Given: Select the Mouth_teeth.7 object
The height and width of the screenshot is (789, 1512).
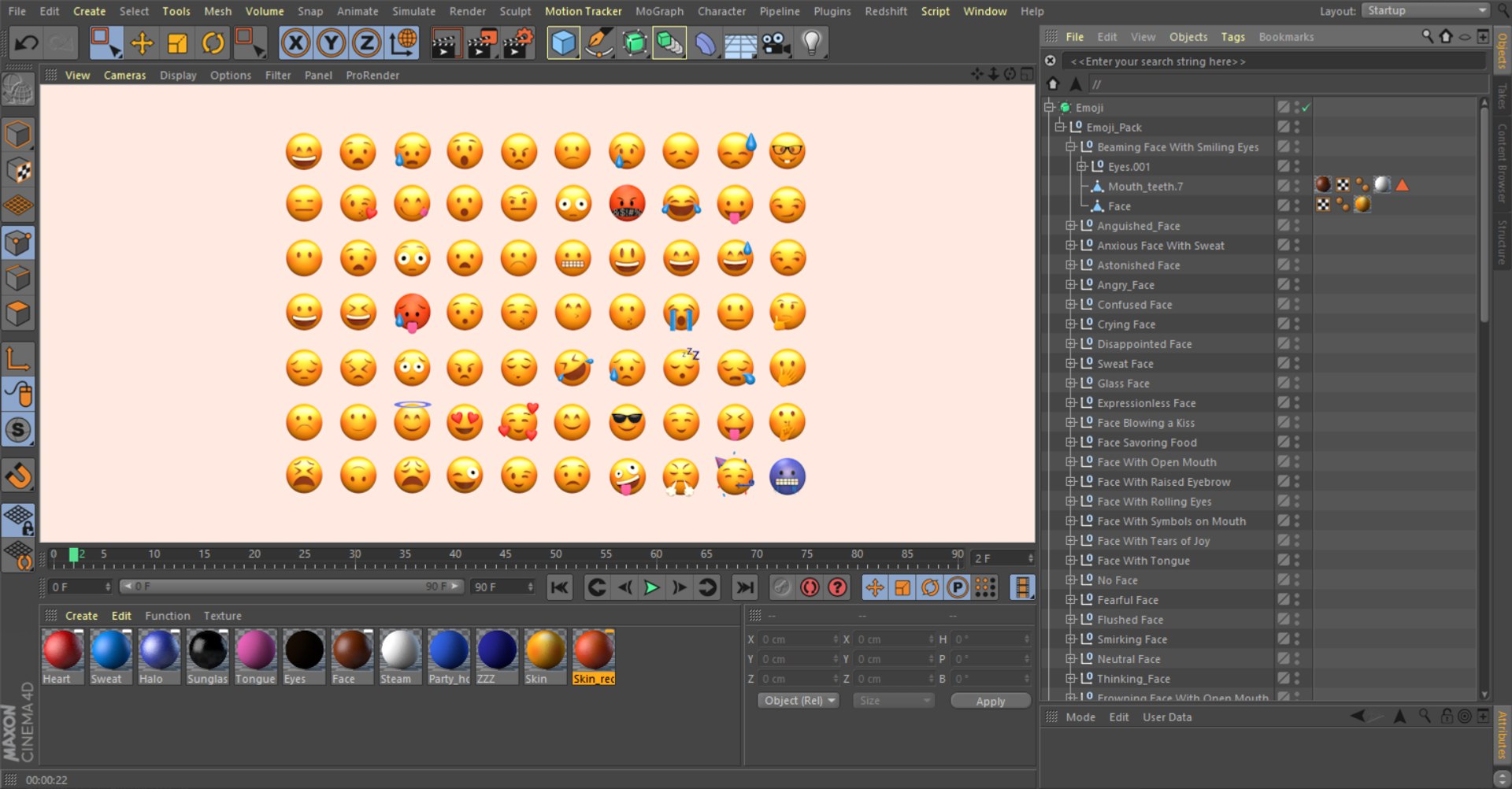Looking at the screenshot, I should point(1145,187).
